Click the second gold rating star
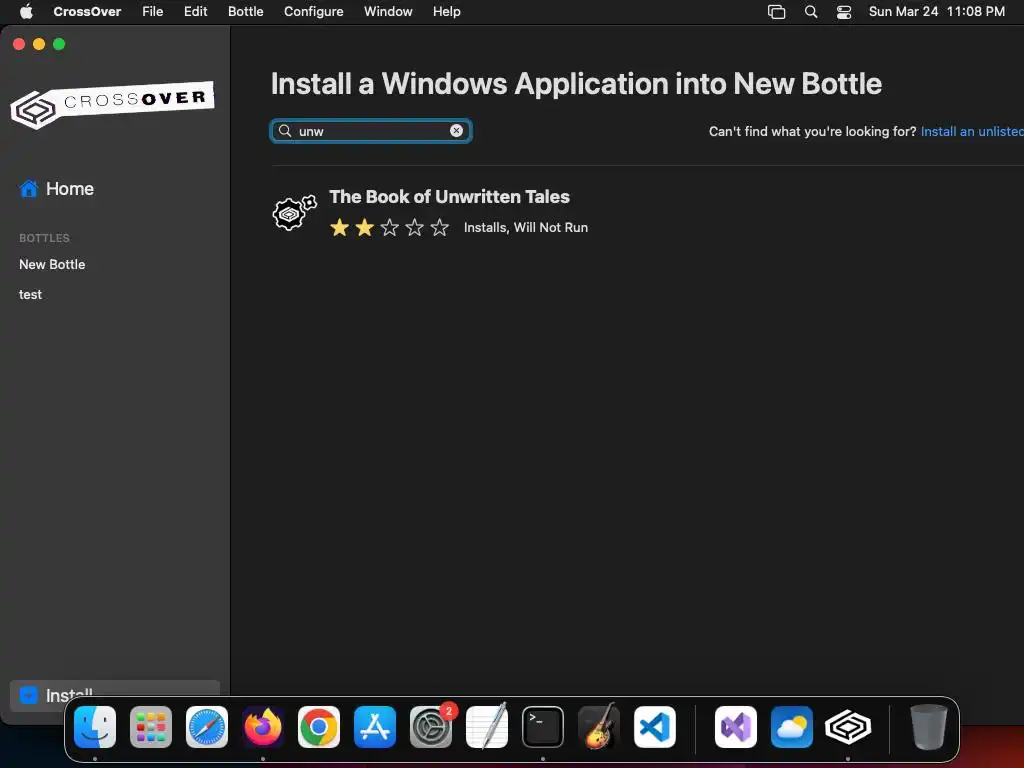 pyautogui.click(x=364, y=227)
